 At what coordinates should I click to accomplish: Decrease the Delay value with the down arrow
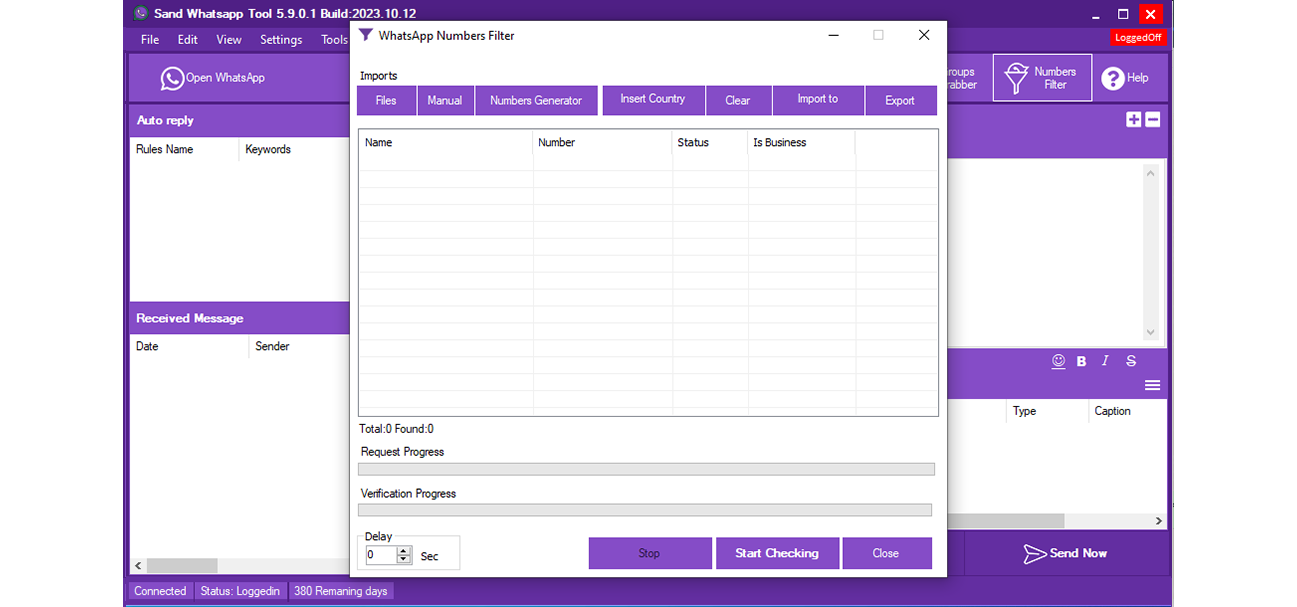point(404,559)
